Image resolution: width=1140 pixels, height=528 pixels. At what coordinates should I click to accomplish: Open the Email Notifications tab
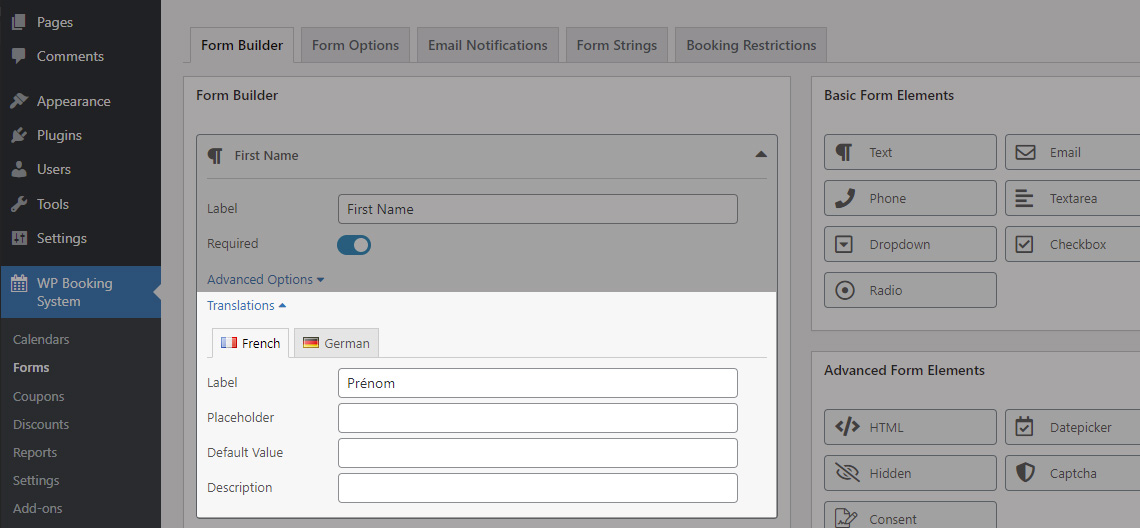point(487,45)
